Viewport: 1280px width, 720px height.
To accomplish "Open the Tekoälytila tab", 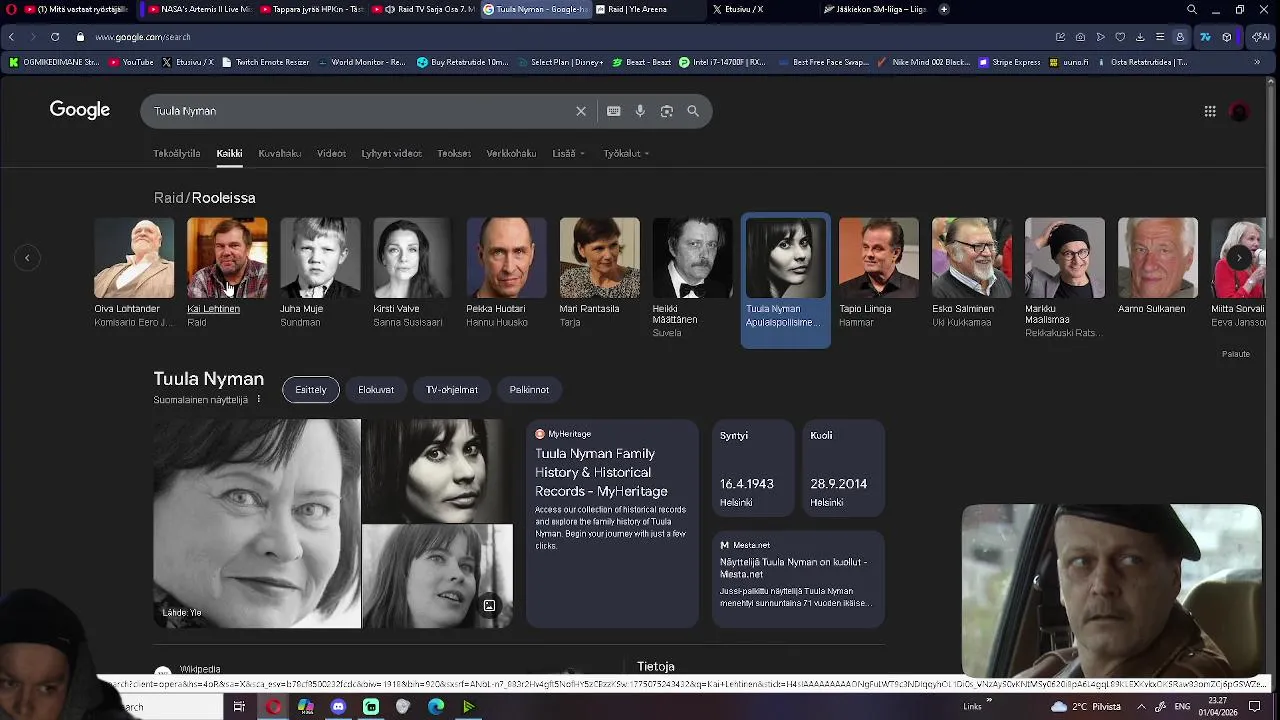I will [x=177, y=154].
